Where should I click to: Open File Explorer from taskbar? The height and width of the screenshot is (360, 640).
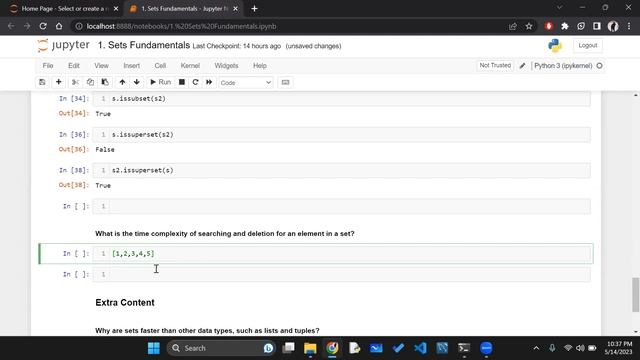(310, 348)
